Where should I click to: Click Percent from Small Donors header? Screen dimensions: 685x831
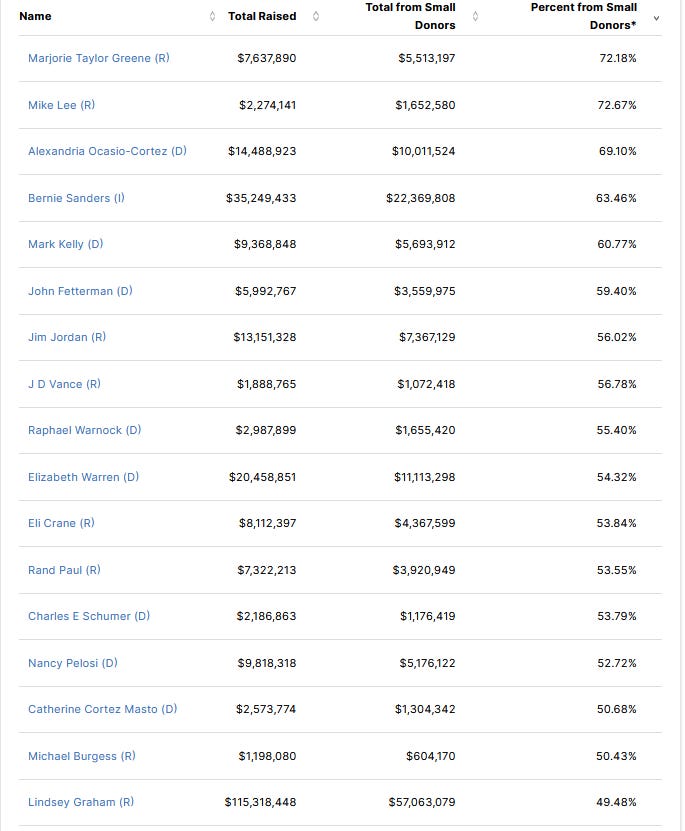pos(584,16)
